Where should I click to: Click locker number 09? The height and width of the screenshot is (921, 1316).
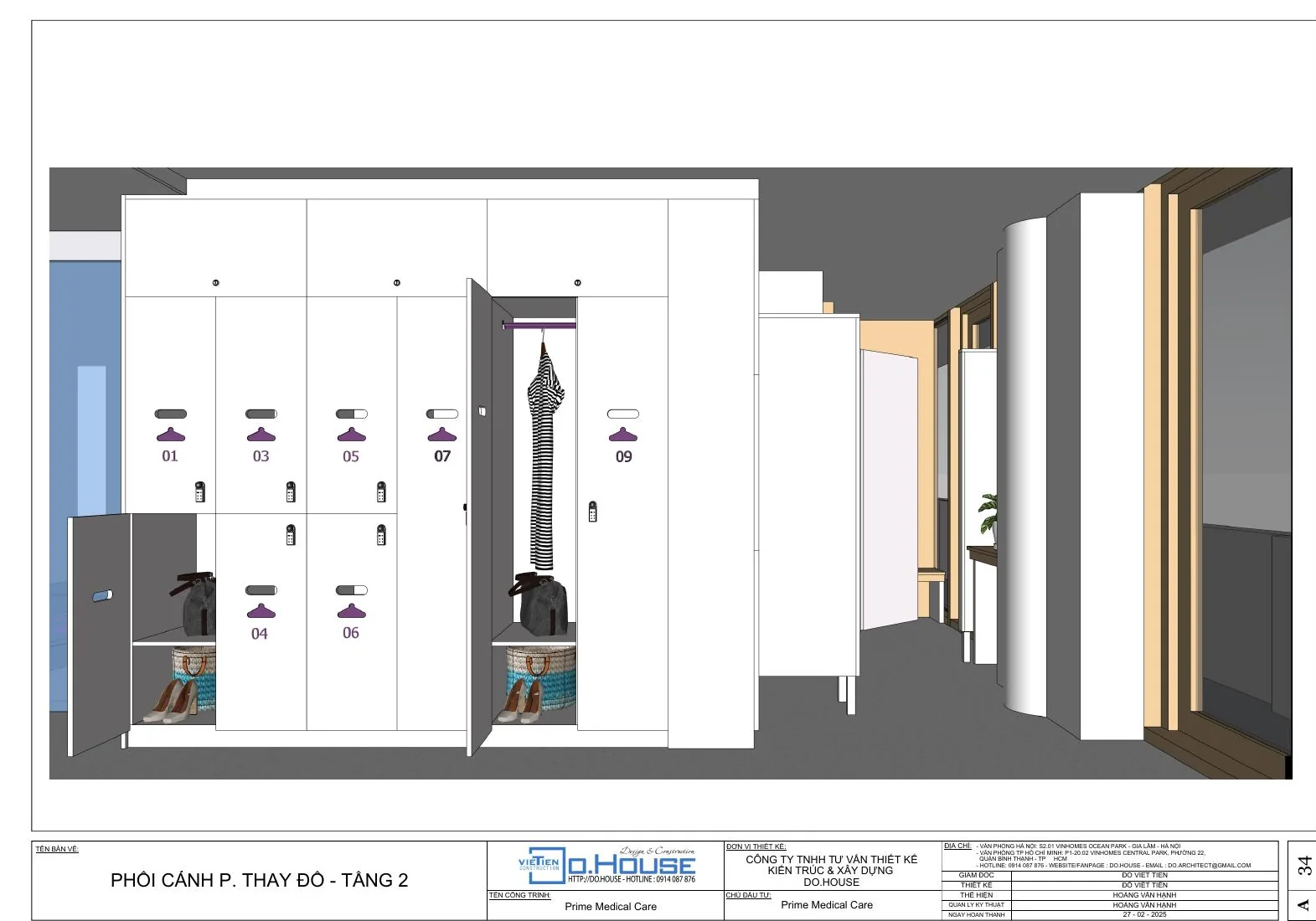pyautogui.click(x=623, y=456)
